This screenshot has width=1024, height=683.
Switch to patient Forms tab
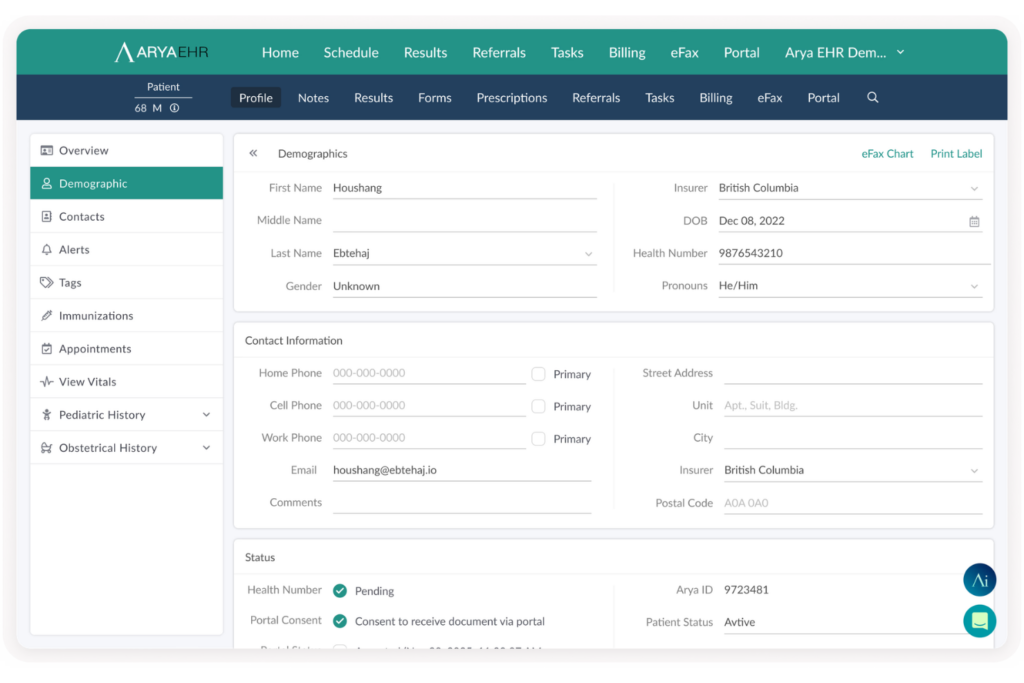pyautogui.click(x=434, y=98)
